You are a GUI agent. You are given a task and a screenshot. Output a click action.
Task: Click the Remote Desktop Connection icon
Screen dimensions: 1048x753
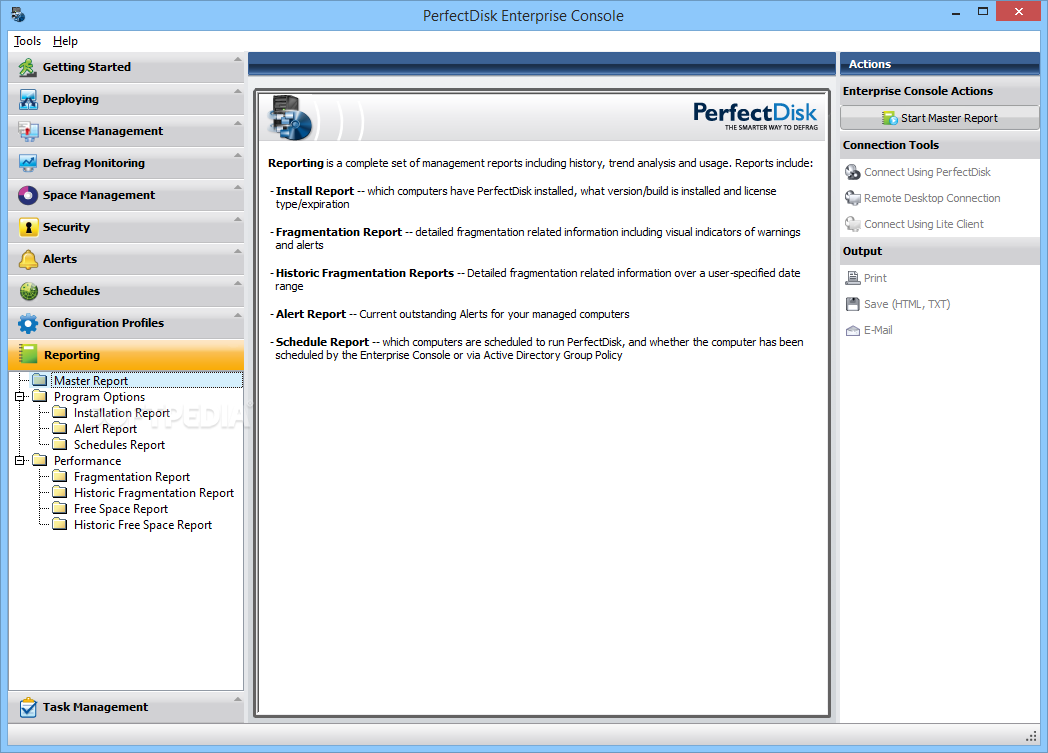tap(853, 198)
